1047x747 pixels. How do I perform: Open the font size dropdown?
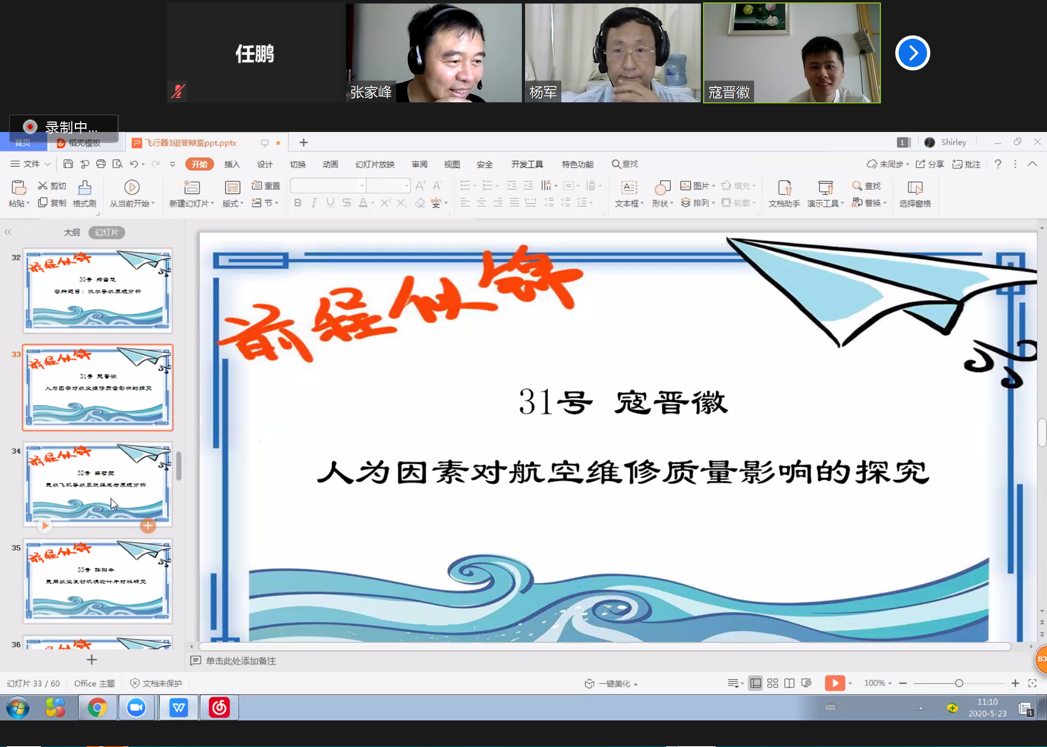406,186
